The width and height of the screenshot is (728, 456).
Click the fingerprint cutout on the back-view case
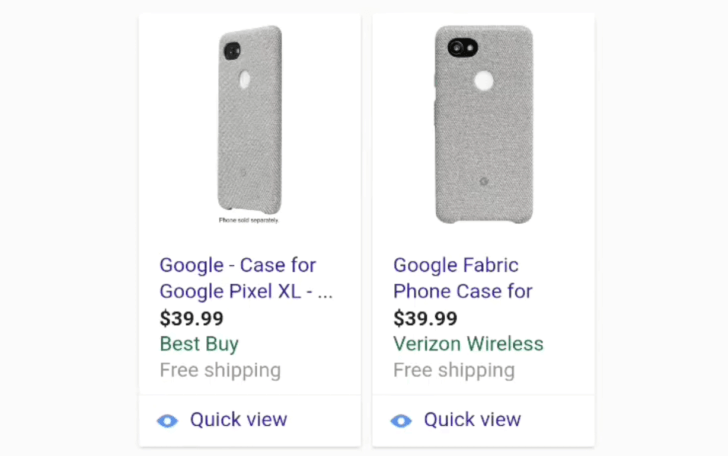(484, 81)
